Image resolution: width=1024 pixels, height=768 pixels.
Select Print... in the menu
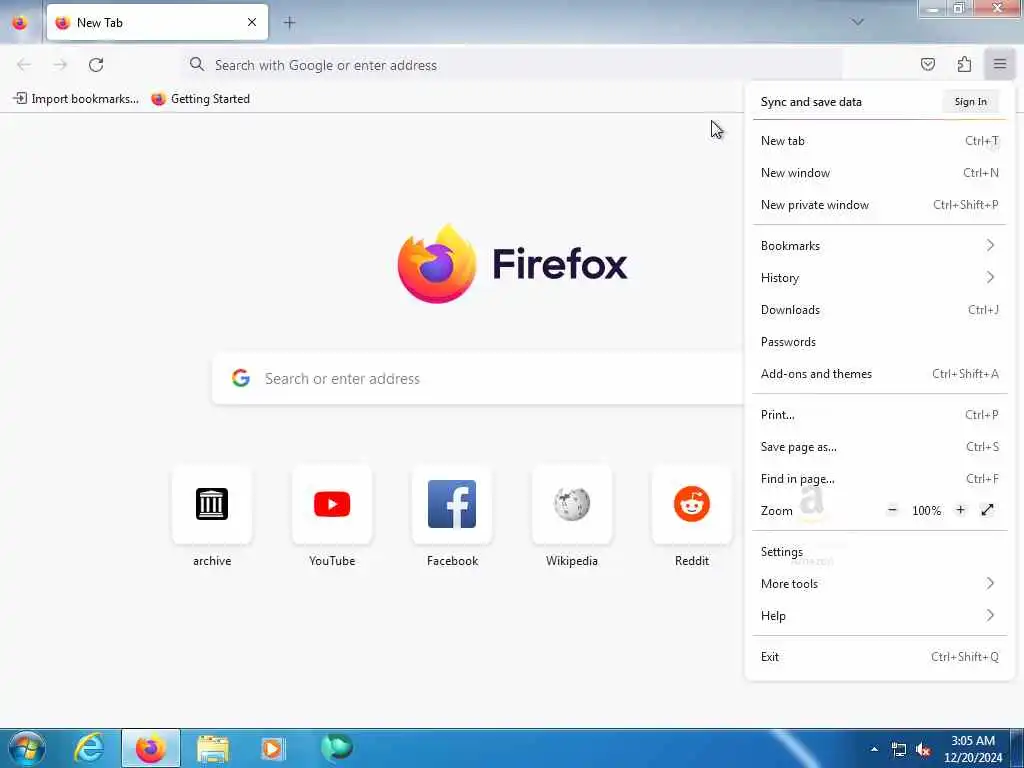879,415
